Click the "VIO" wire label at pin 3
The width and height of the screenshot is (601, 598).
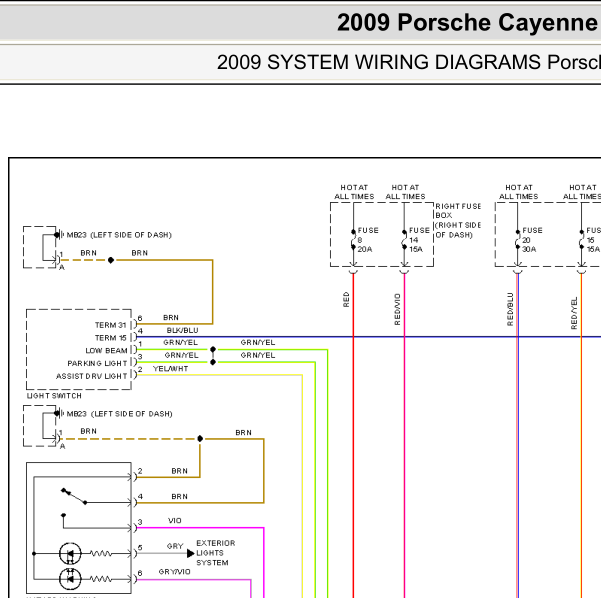click(x=175, y=521)
